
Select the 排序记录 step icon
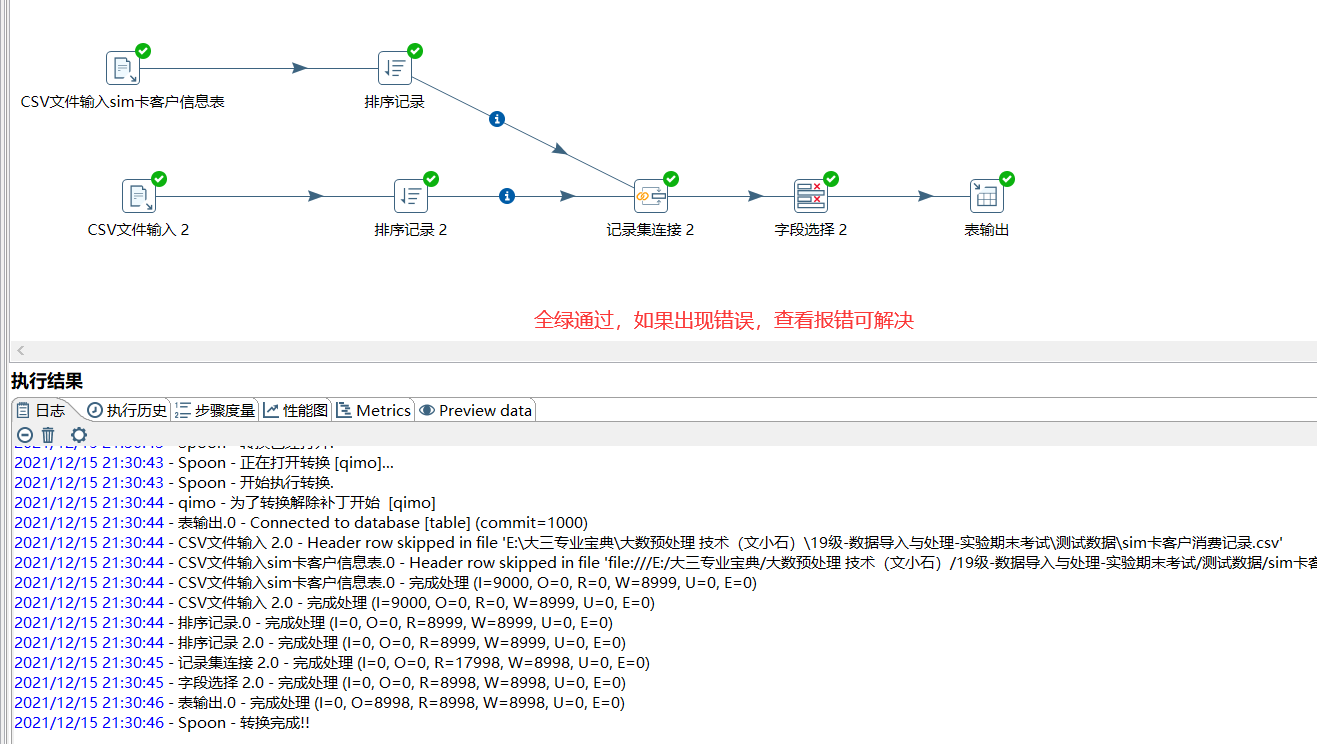coord(395,69)
